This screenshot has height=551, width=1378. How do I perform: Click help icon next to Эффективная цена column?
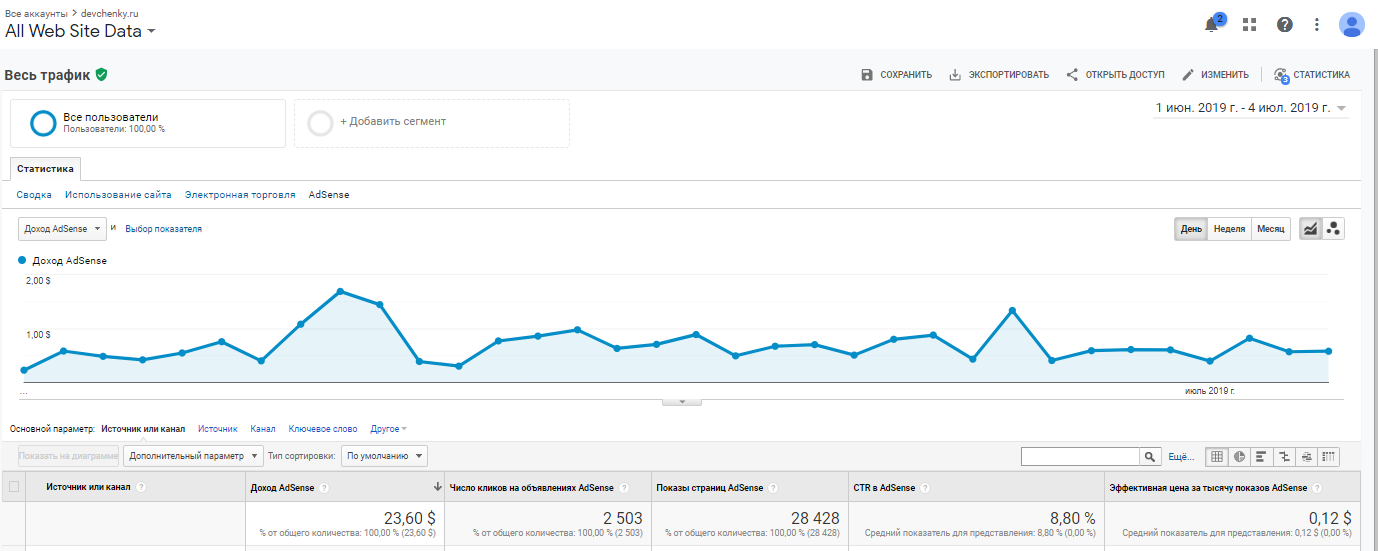point(1317,488)
